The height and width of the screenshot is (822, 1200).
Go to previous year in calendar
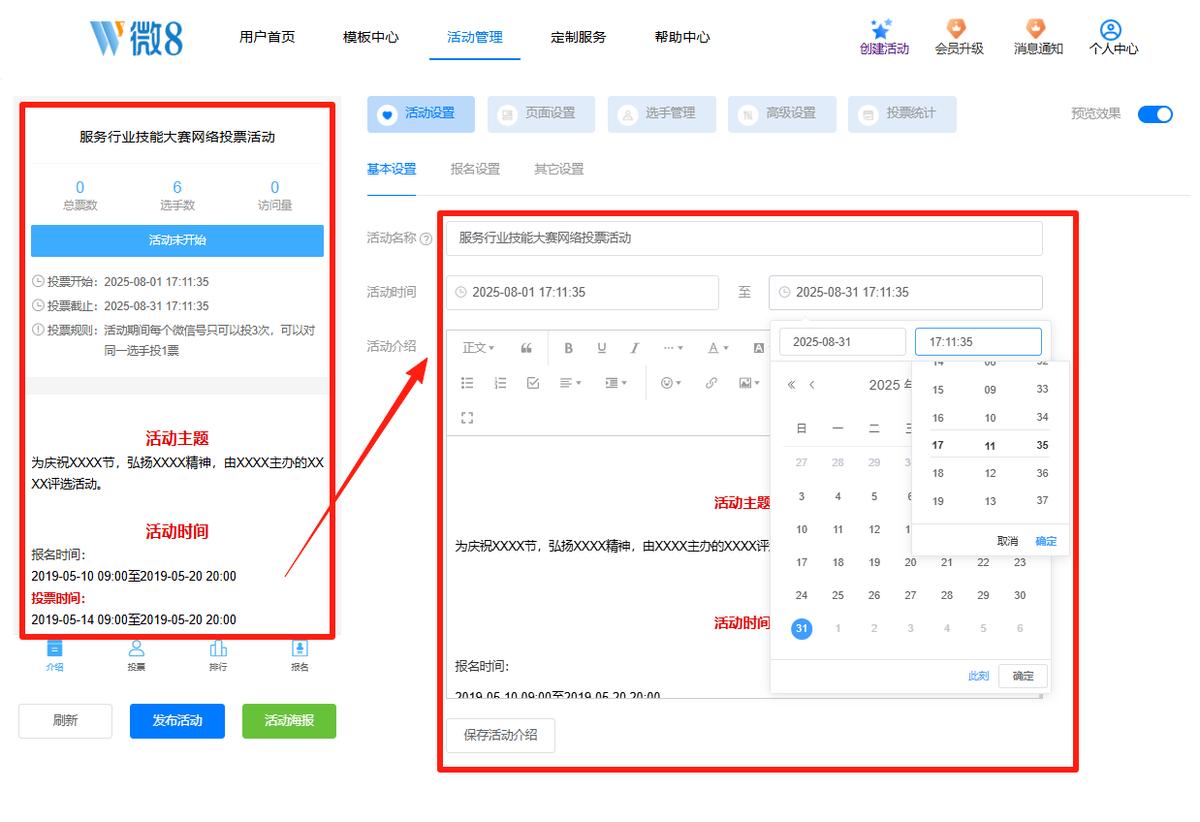point(792,385)
